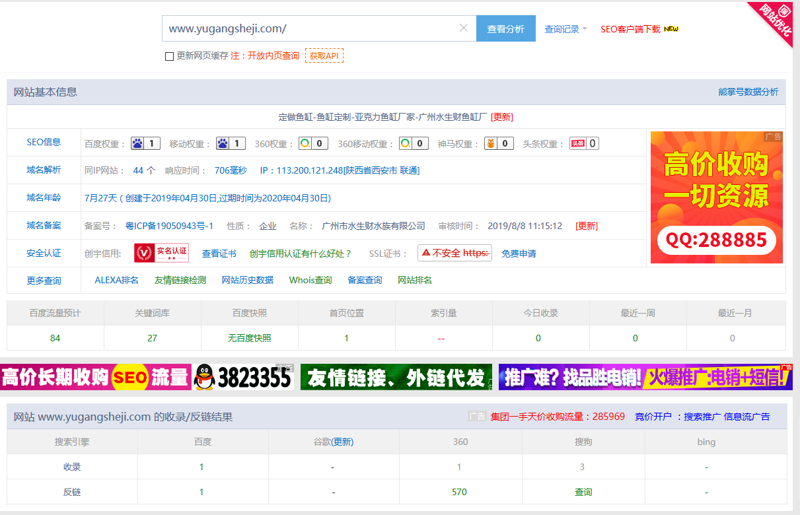Viewport: 800px width, 515px height.
Task: Click the clear X in the URL field
Action: (463, 28)
